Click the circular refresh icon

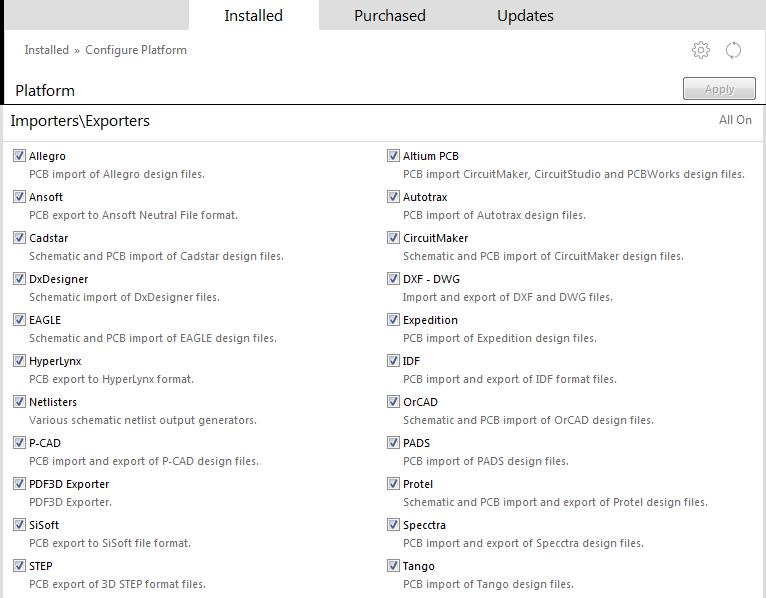[x=733, y=50]
